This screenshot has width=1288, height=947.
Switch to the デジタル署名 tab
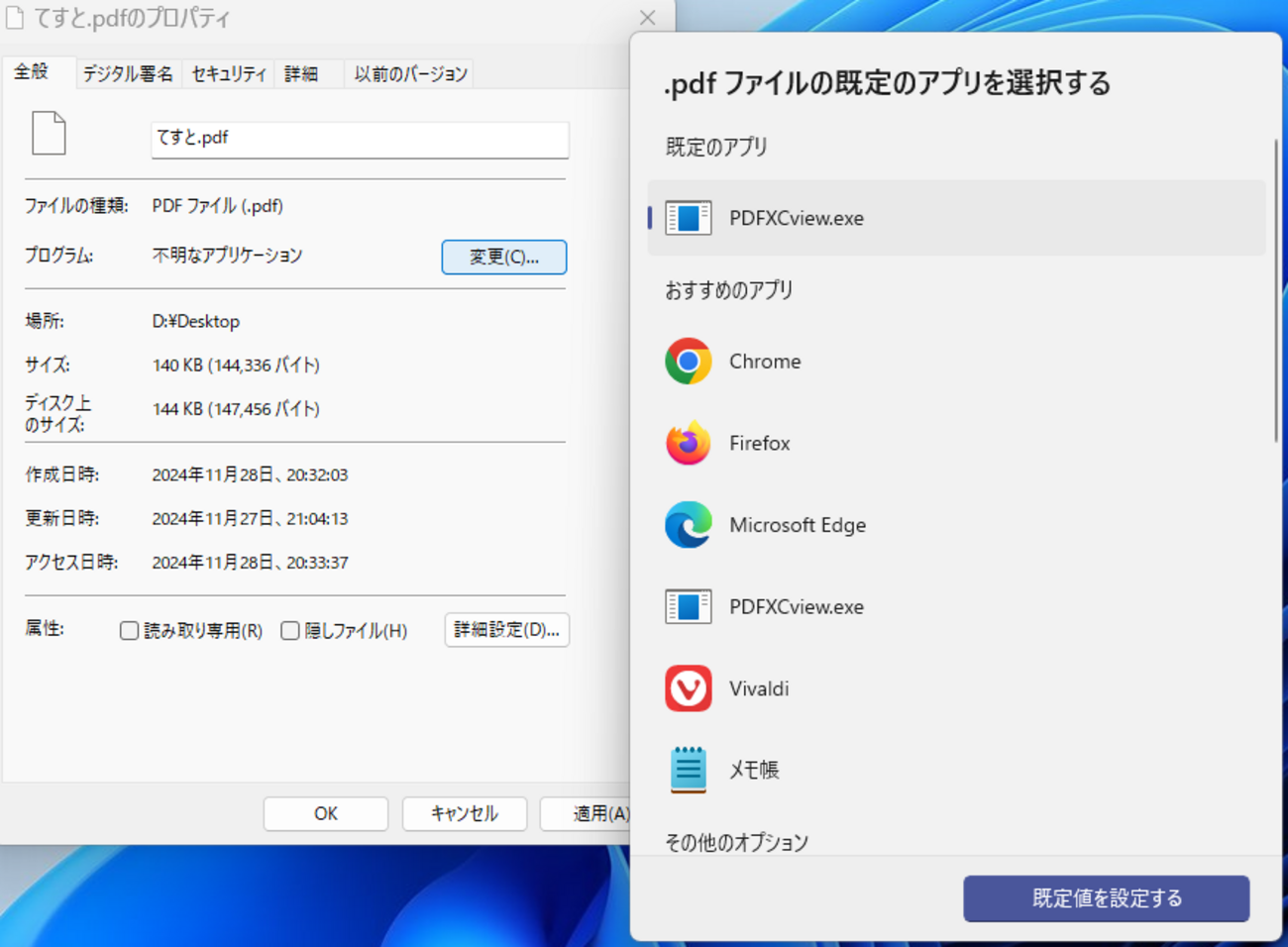click(x=128, y=73)
